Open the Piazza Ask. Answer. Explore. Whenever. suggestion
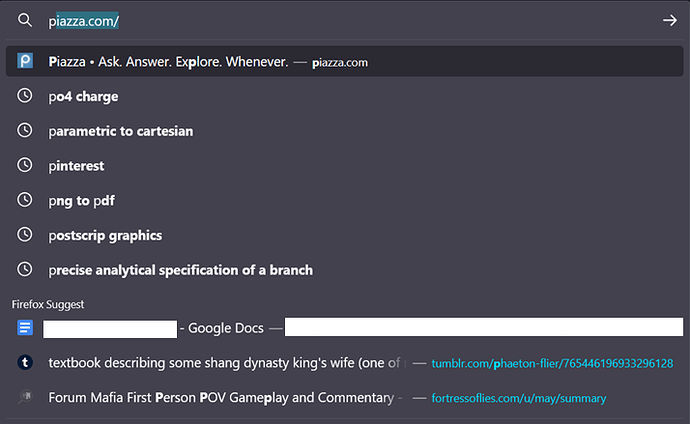 click(x=345, y=61)
